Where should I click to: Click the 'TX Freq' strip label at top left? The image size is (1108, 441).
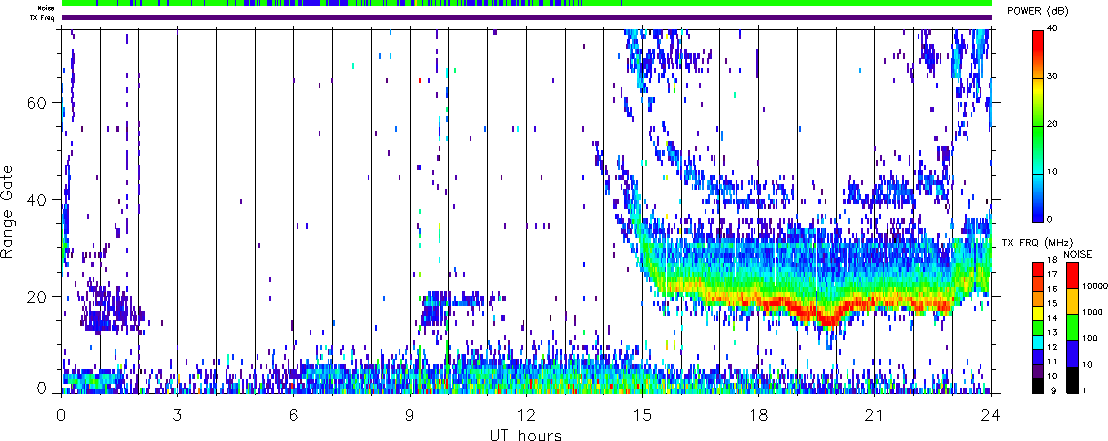tap(43, 16)
